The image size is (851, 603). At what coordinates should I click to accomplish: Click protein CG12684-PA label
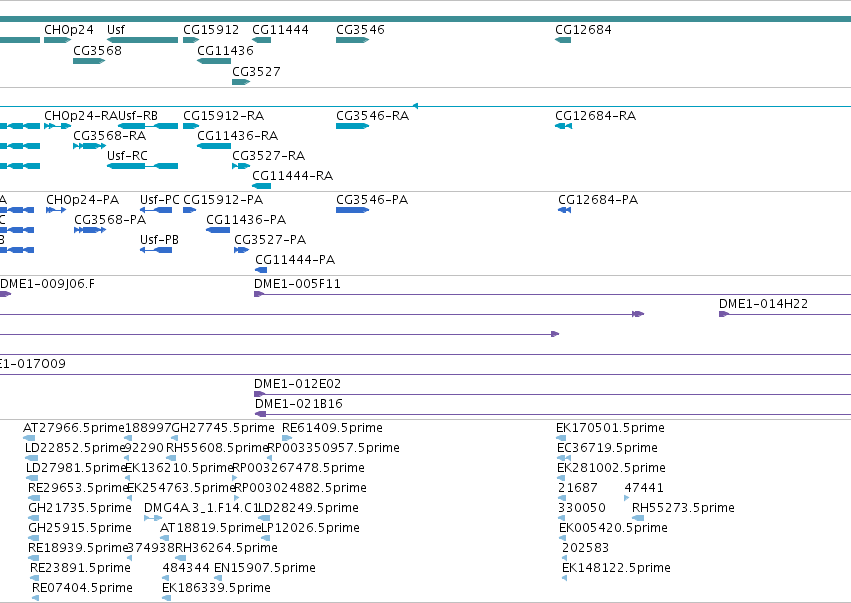[x=598, y=200]
